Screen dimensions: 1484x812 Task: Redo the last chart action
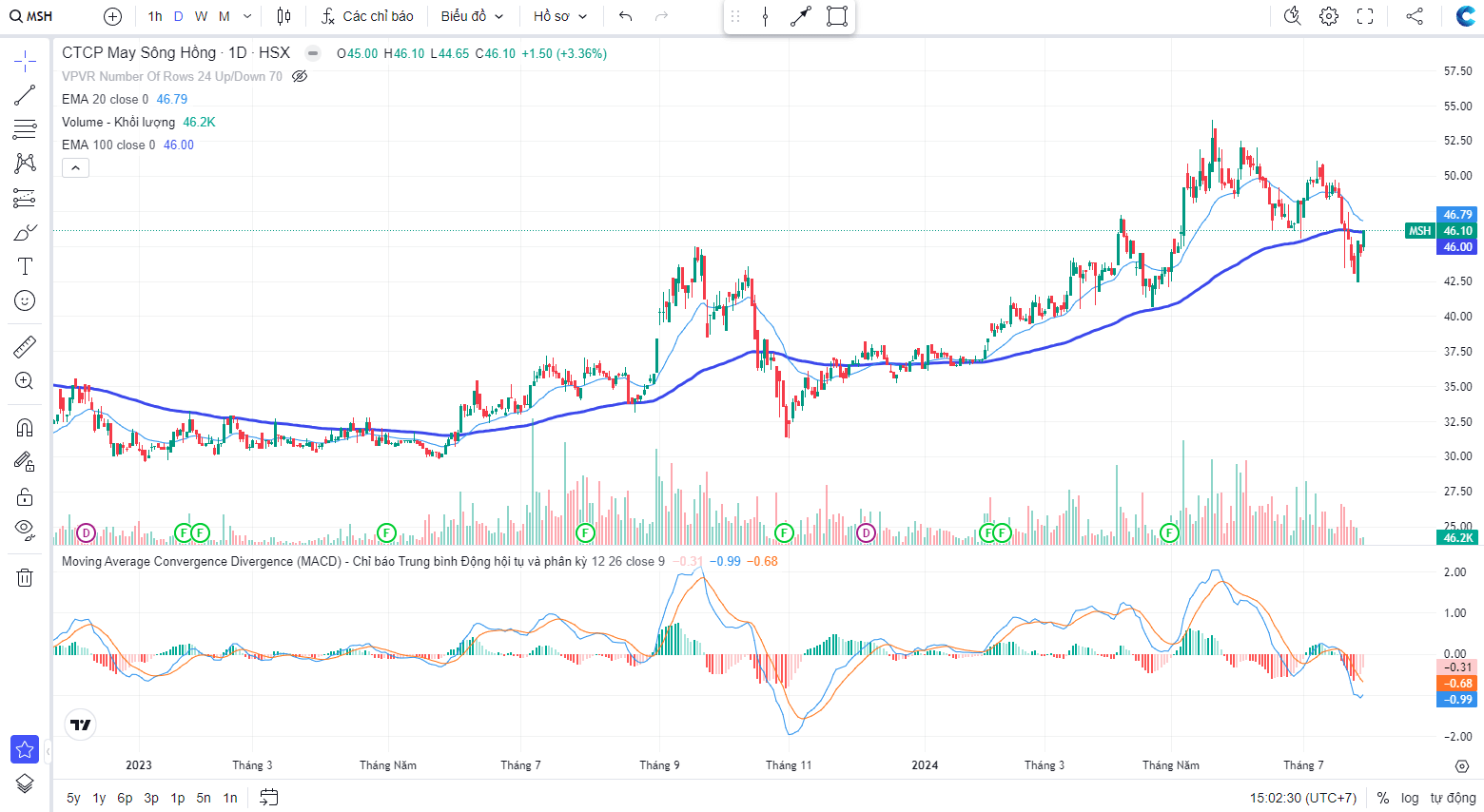pos(662,16)
